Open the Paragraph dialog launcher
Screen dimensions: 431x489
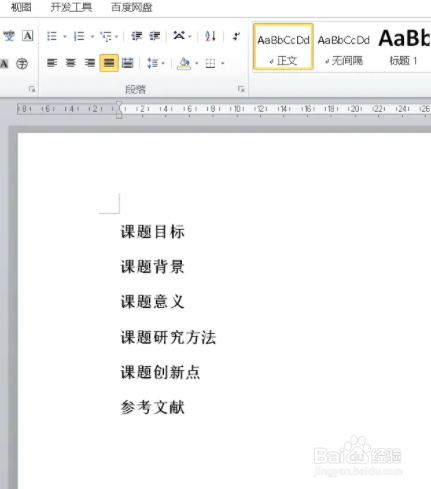pyautogui.click(x=241, y=89)
